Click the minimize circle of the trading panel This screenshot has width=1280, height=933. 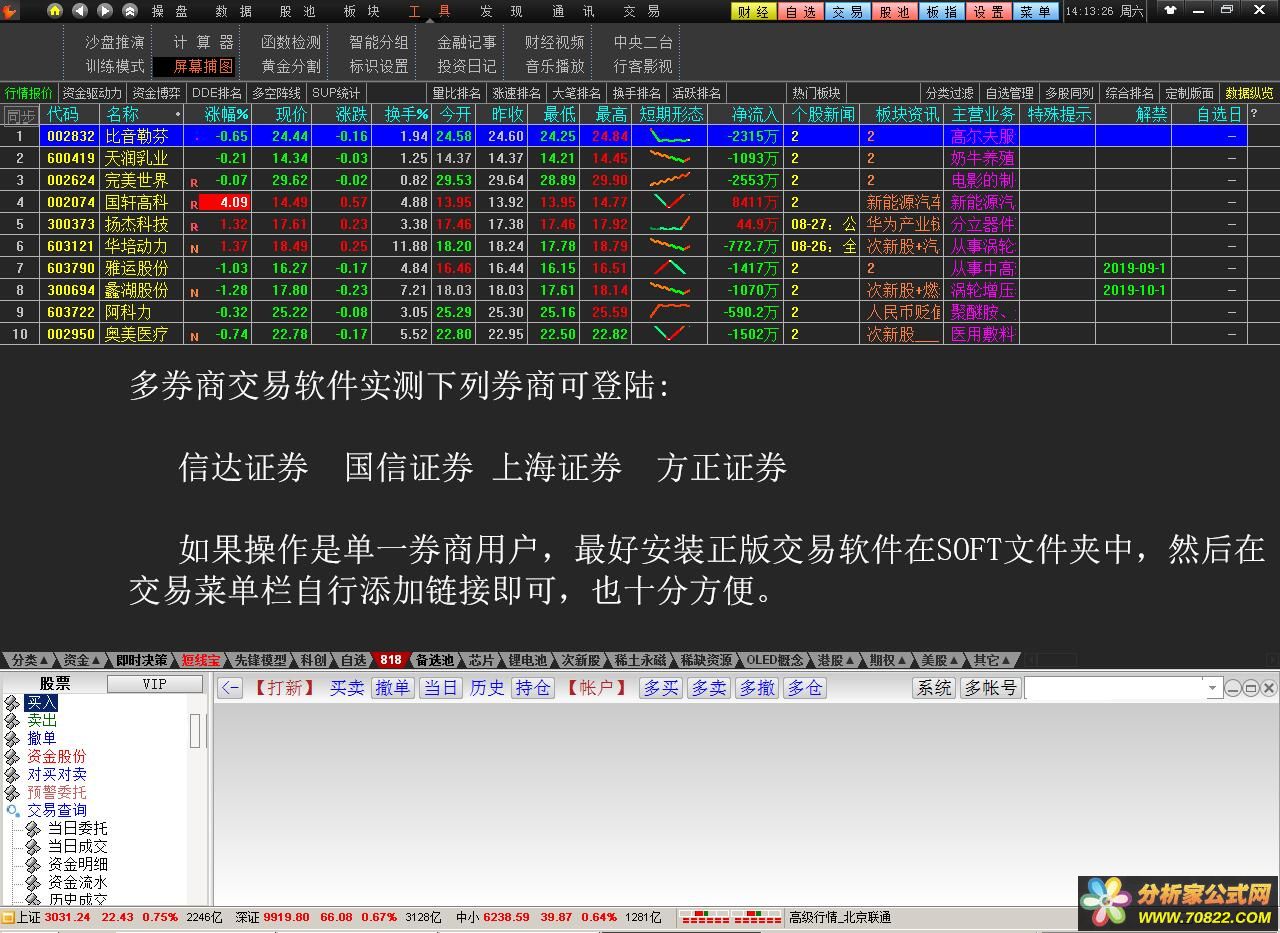pos(1233,688)
